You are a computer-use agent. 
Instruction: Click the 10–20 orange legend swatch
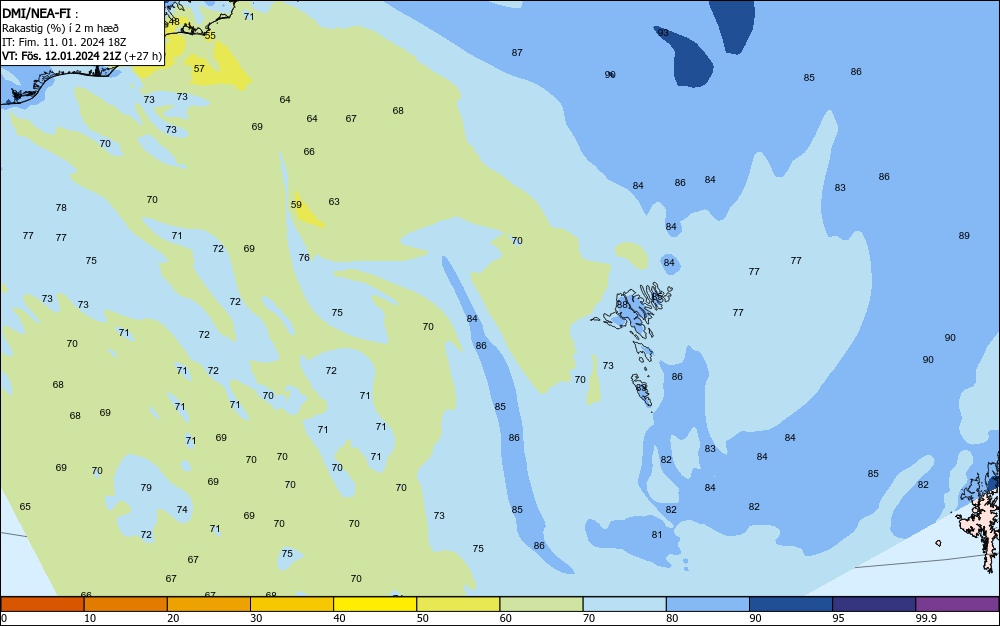tap(126, 604)
